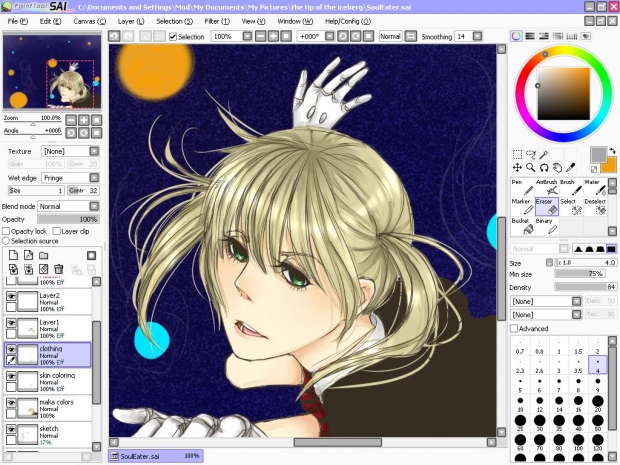Hide the Layer2 layer eye icon
620x465 pixels.
click(x=11, y=296)
